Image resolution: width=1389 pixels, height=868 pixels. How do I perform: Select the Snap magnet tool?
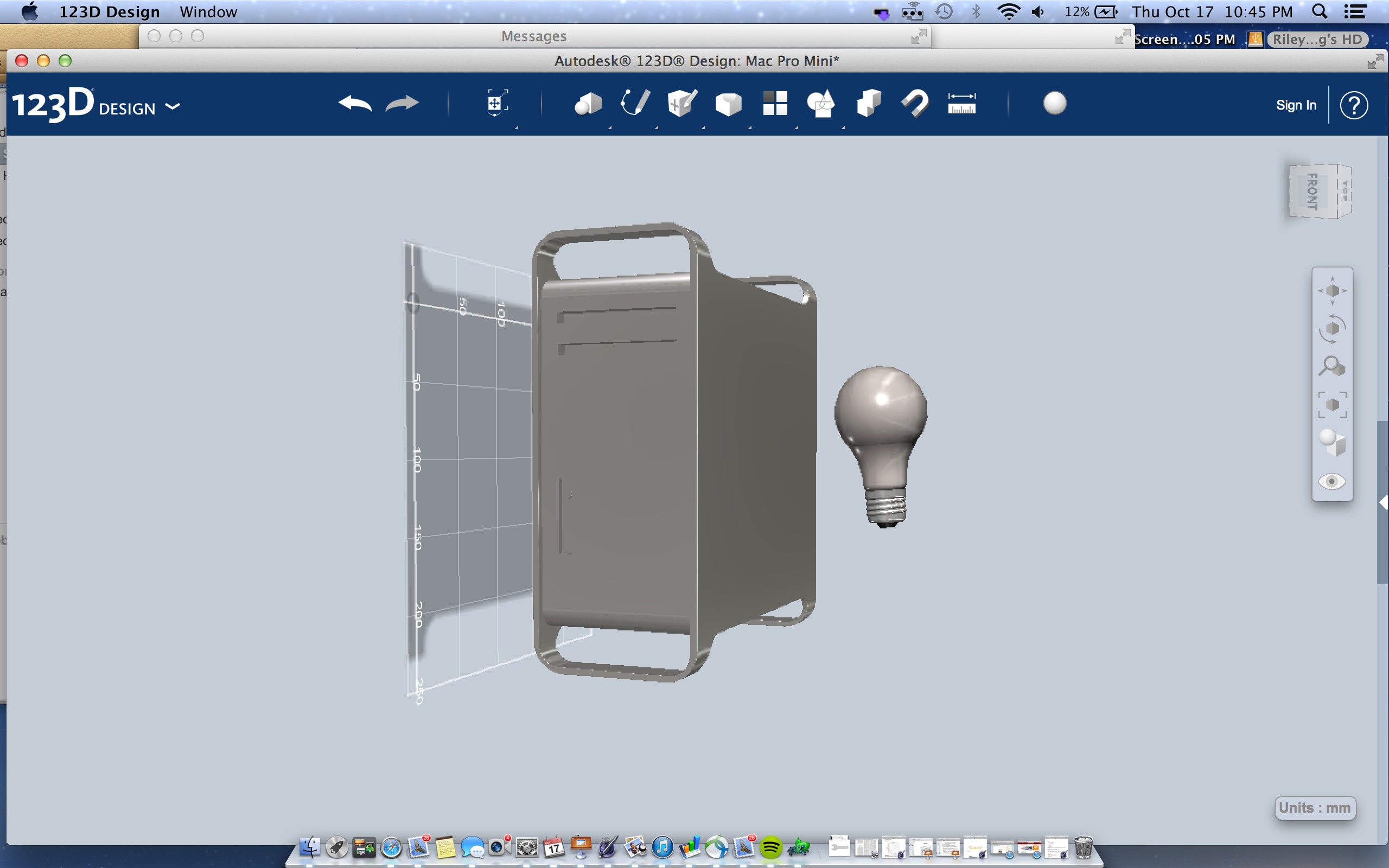915,103
